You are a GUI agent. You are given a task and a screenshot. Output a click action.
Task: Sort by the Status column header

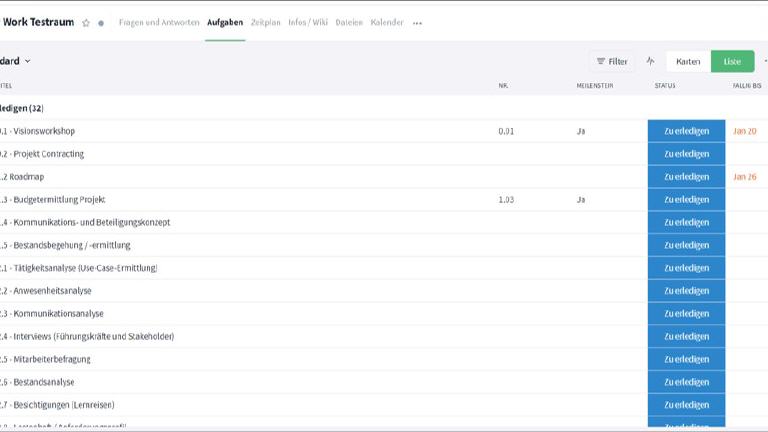tap(665, 86)
